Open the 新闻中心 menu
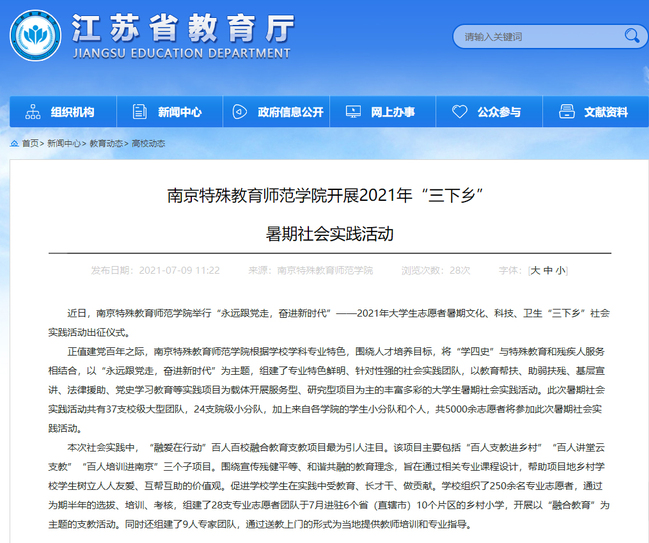The height and width of the screenshot is (543, 649). tap(170, 112)
